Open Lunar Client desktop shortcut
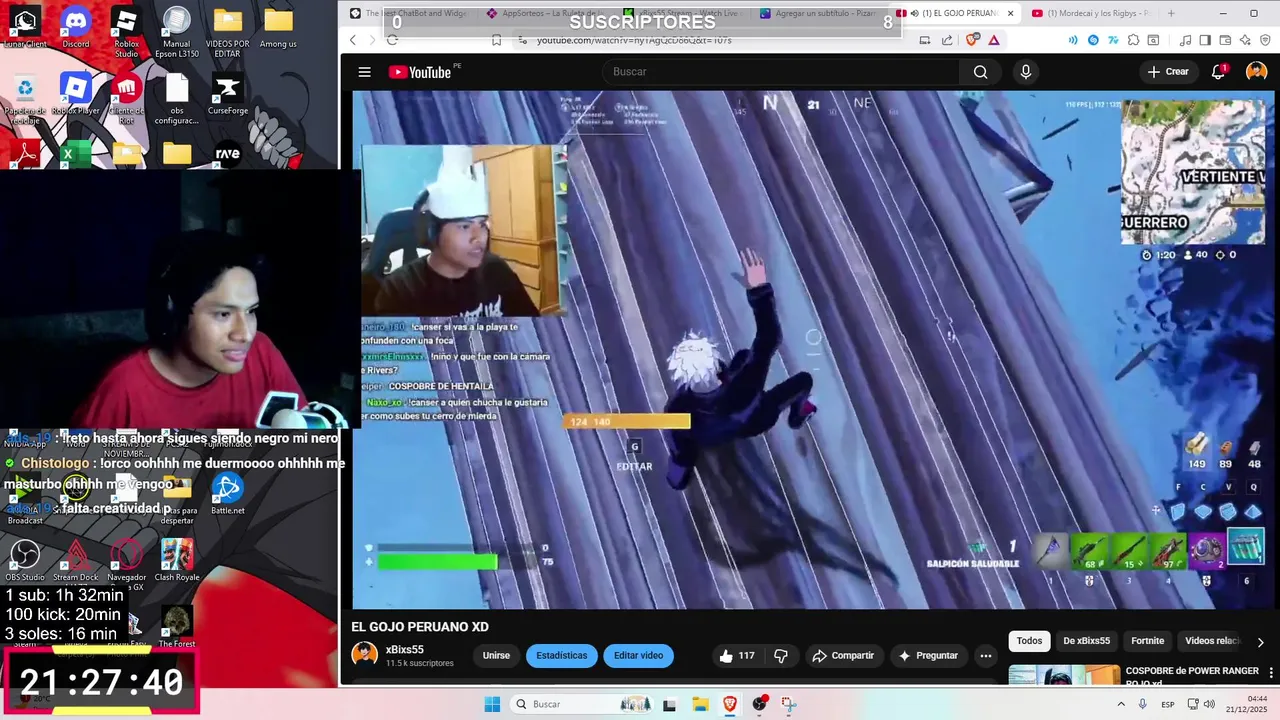1280x720 pixels. (25, 28)
